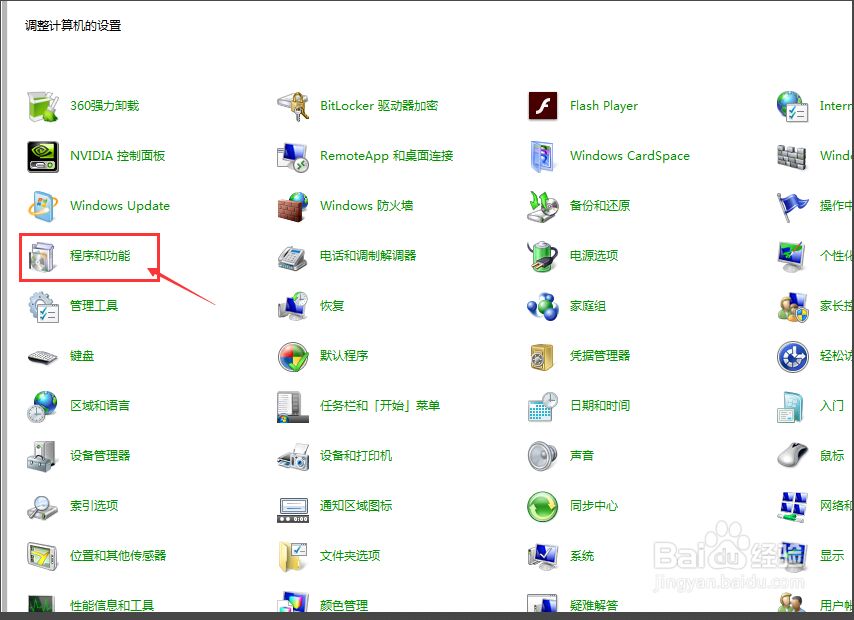Select the 声音 speaker icon

click(x=542, y=456)
